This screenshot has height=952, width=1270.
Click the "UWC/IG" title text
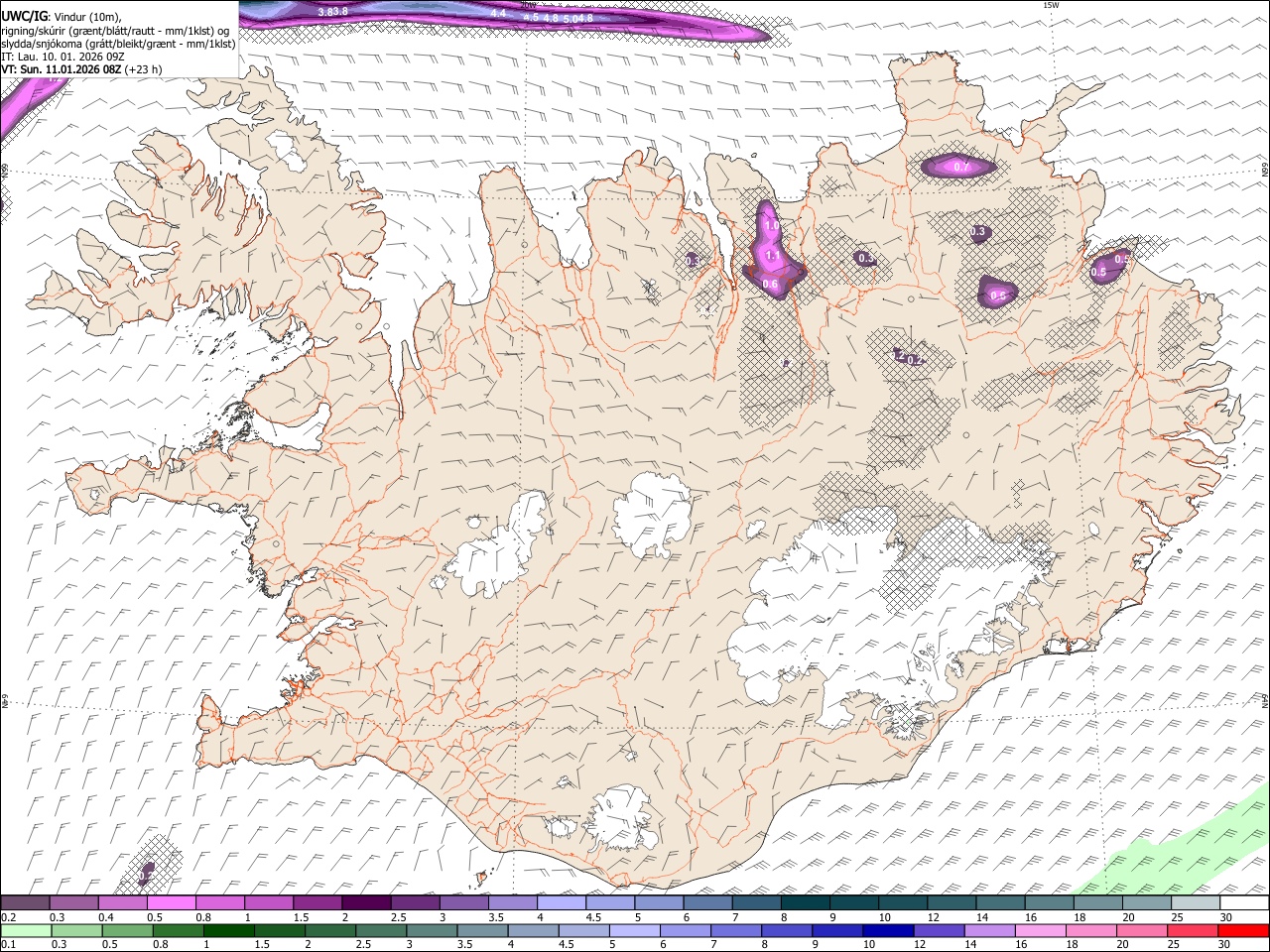[24, 16]
